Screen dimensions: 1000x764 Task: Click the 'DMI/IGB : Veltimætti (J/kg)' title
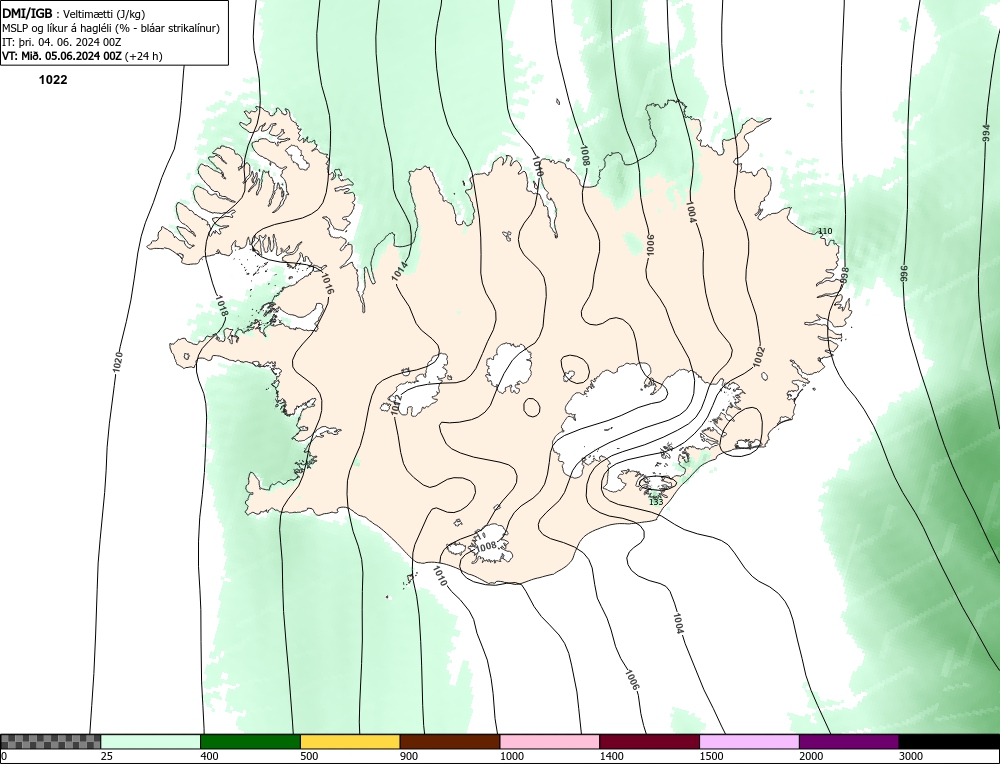tap(73, 13)
